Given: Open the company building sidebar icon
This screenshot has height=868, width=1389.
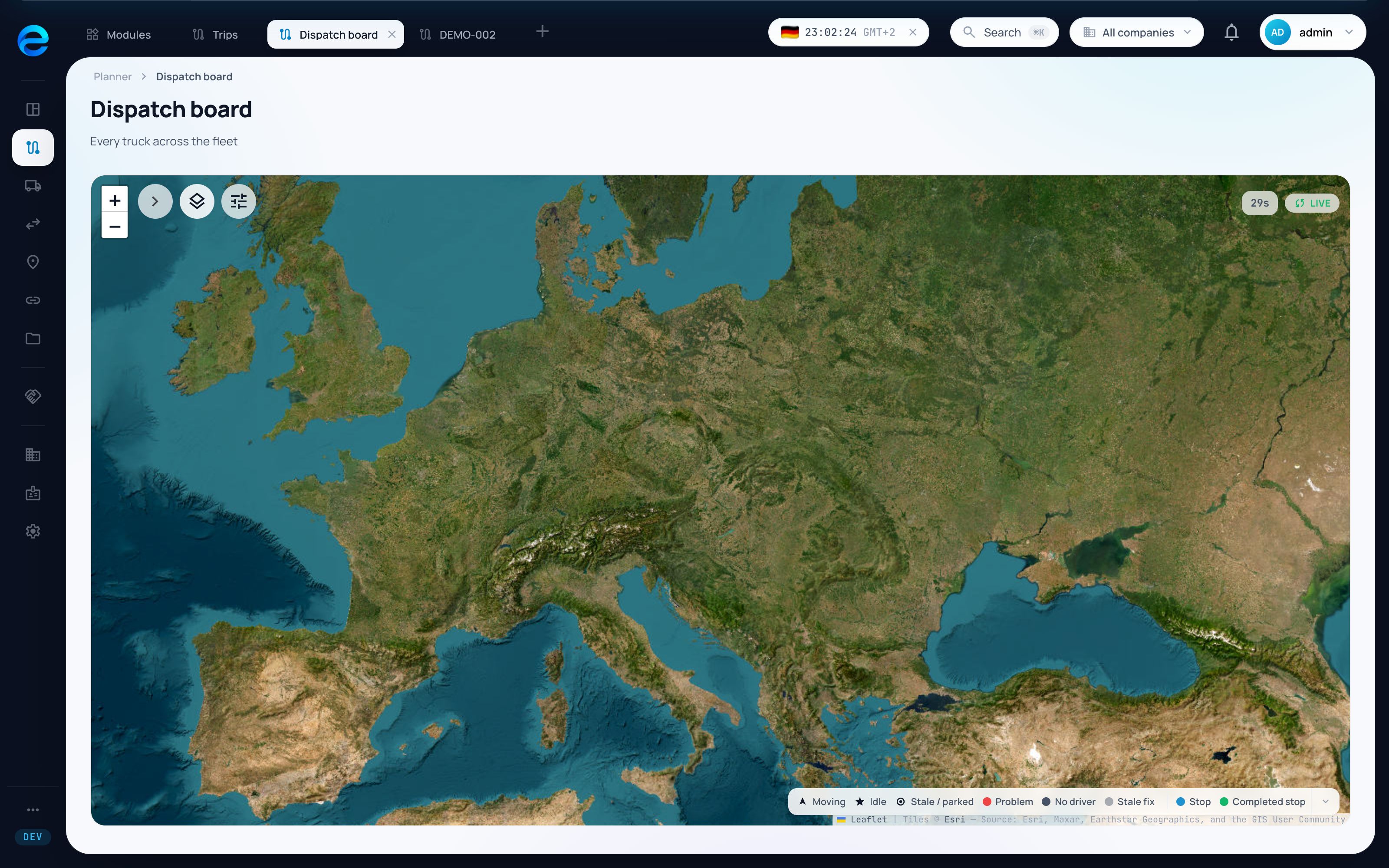Looking at the screenshot, I should (33, 455).
